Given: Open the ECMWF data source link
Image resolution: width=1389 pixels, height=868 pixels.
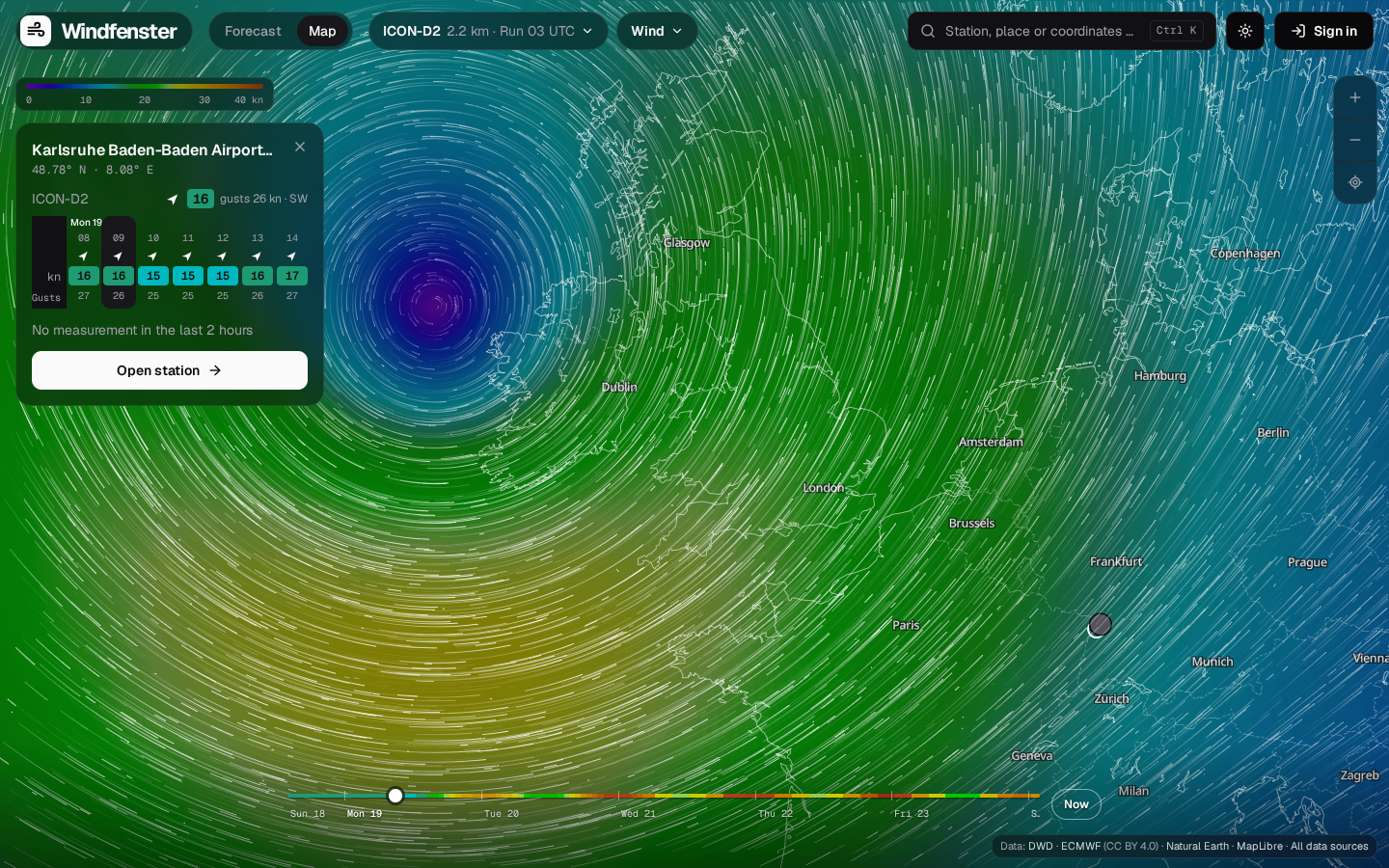Looking at the screenshot, I should click(x=1080, y=847).
